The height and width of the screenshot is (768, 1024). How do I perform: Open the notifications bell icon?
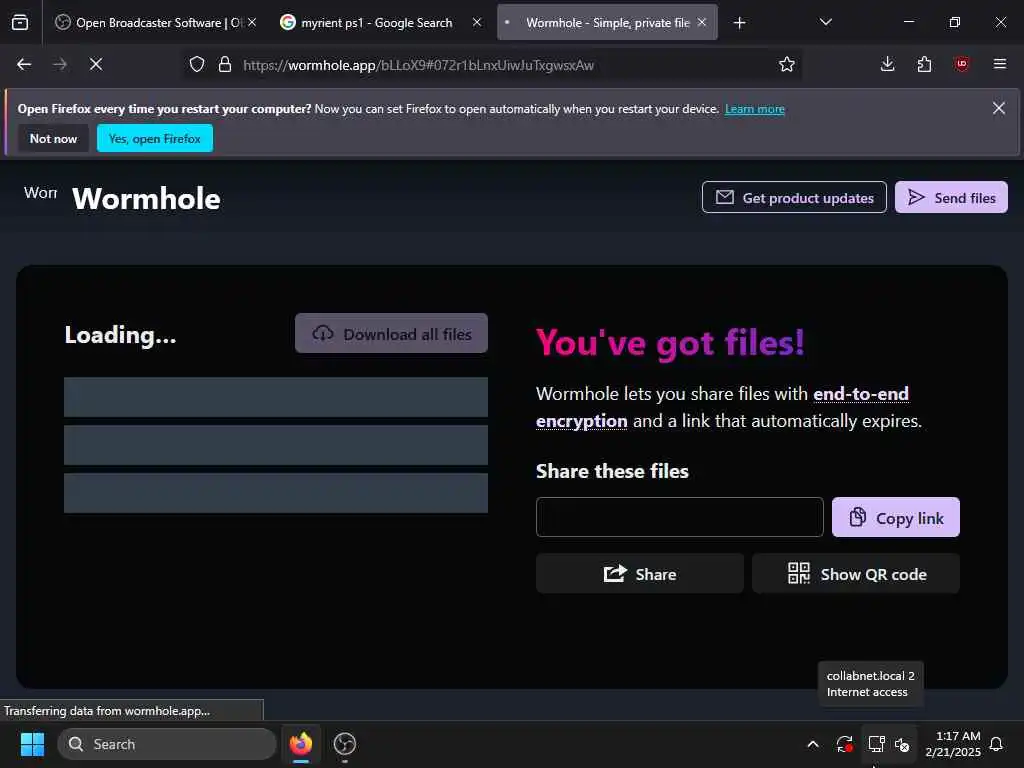997,744
